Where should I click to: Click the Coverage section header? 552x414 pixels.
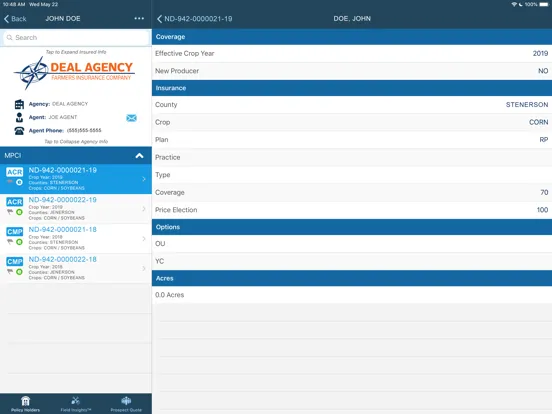352,37
